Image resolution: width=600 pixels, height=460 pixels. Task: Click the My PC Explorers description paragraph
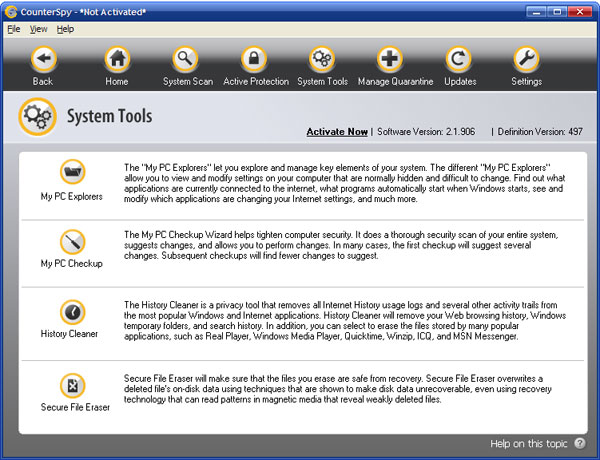[344, 183]
